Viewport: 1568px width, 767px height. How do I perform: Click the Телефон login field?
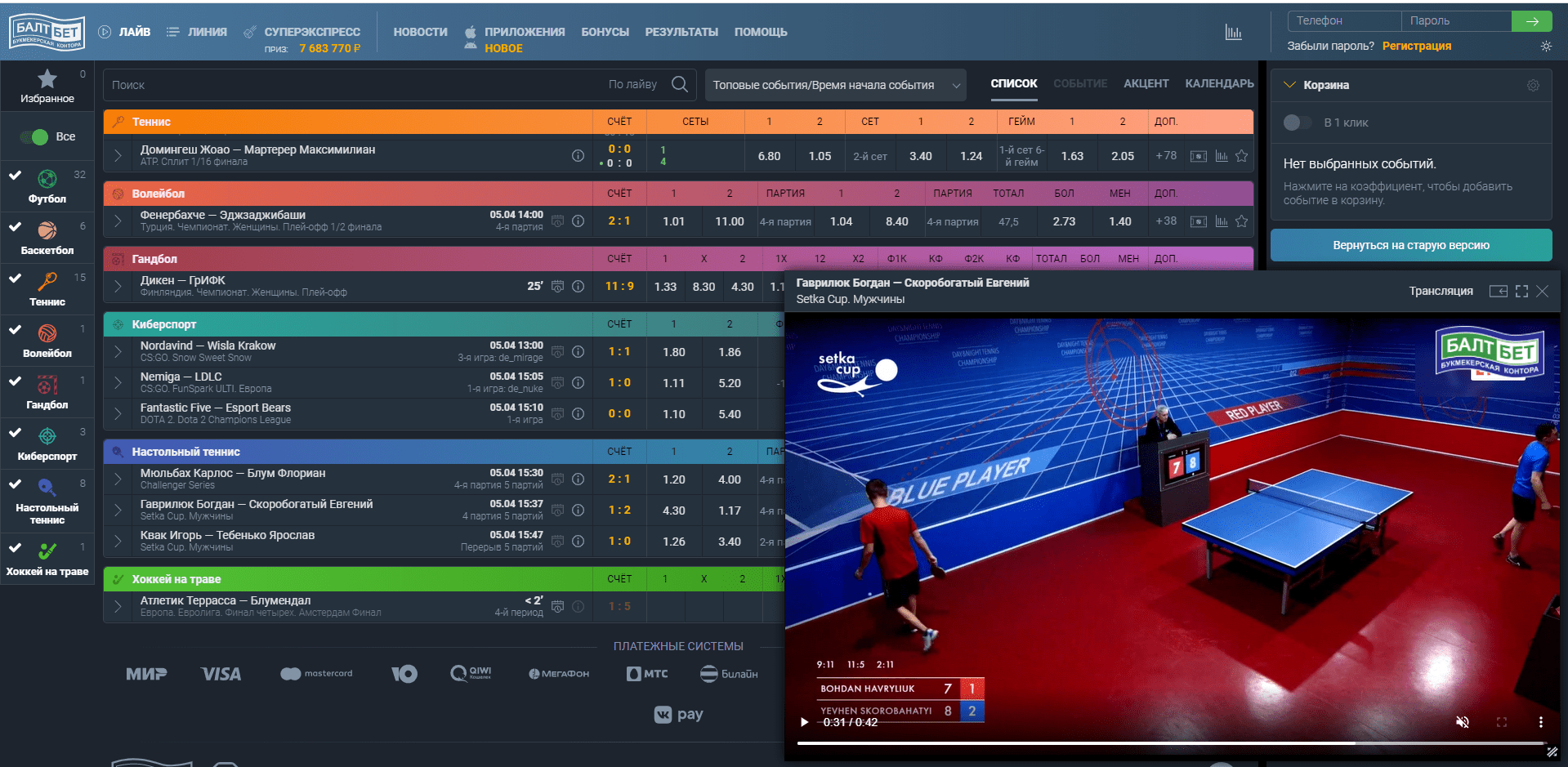[1344, 20]
